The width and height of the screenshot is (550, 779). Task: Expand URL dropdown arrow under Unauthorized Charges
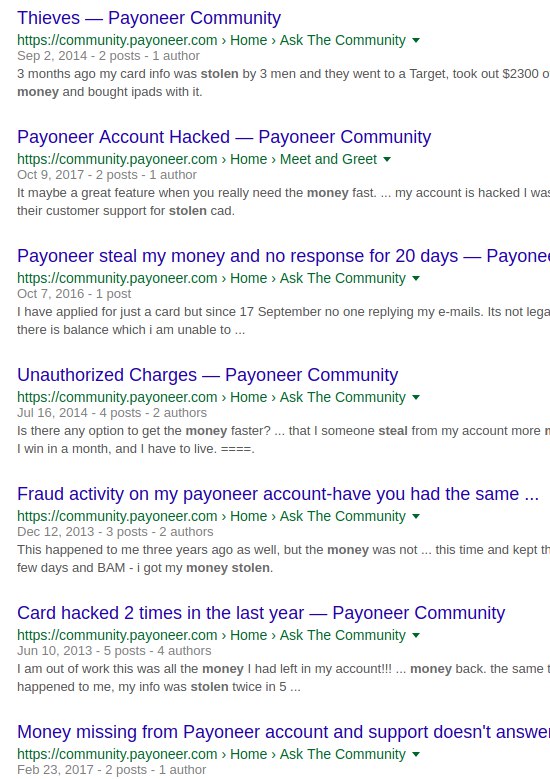pos(416,397)
